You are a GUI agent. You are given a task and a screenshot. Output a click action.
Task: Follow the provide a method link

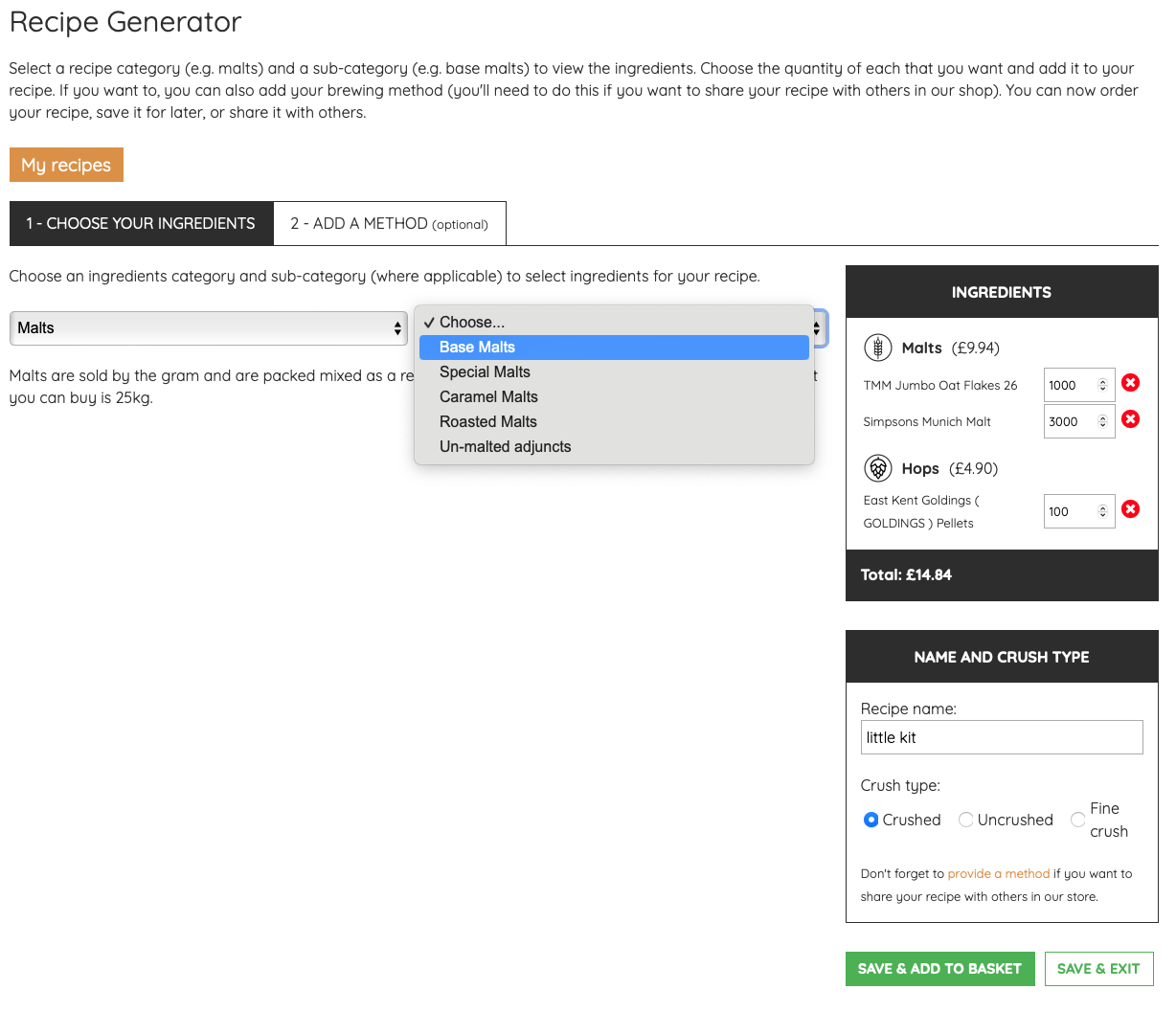click(x=998, y=873)
